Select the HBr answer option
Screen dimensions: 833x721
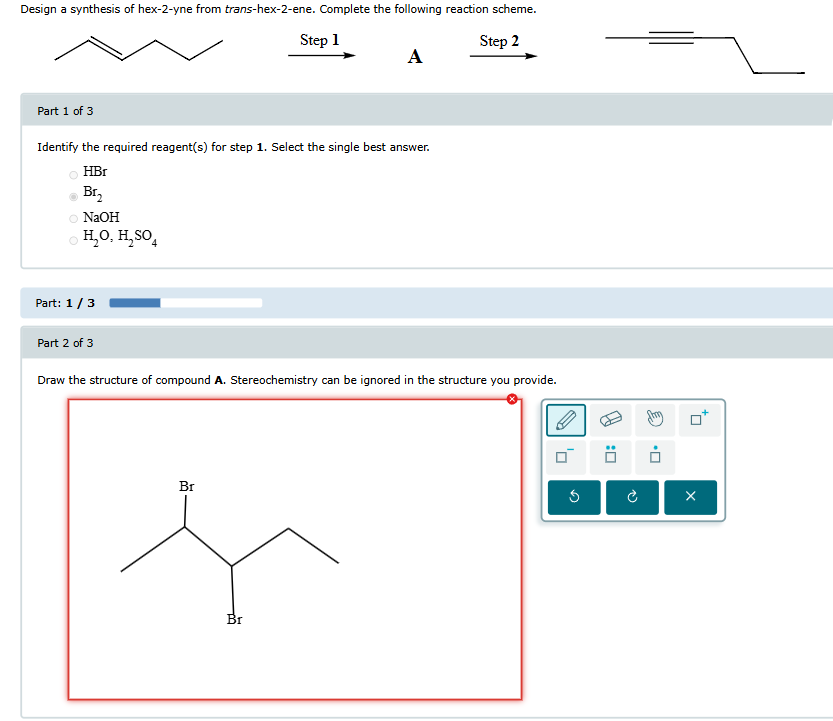72,172
